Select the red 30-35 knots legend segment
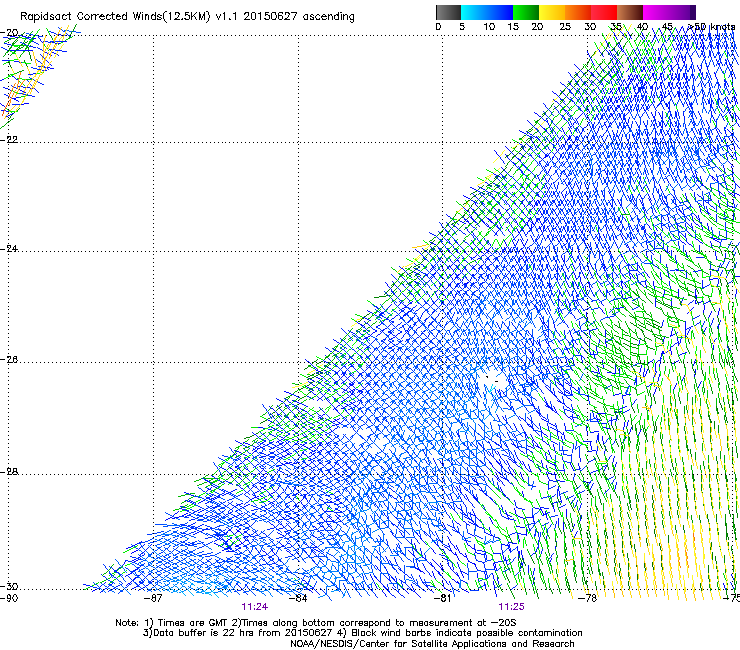Viewport: 740px width, 650px height. (604, 12)
